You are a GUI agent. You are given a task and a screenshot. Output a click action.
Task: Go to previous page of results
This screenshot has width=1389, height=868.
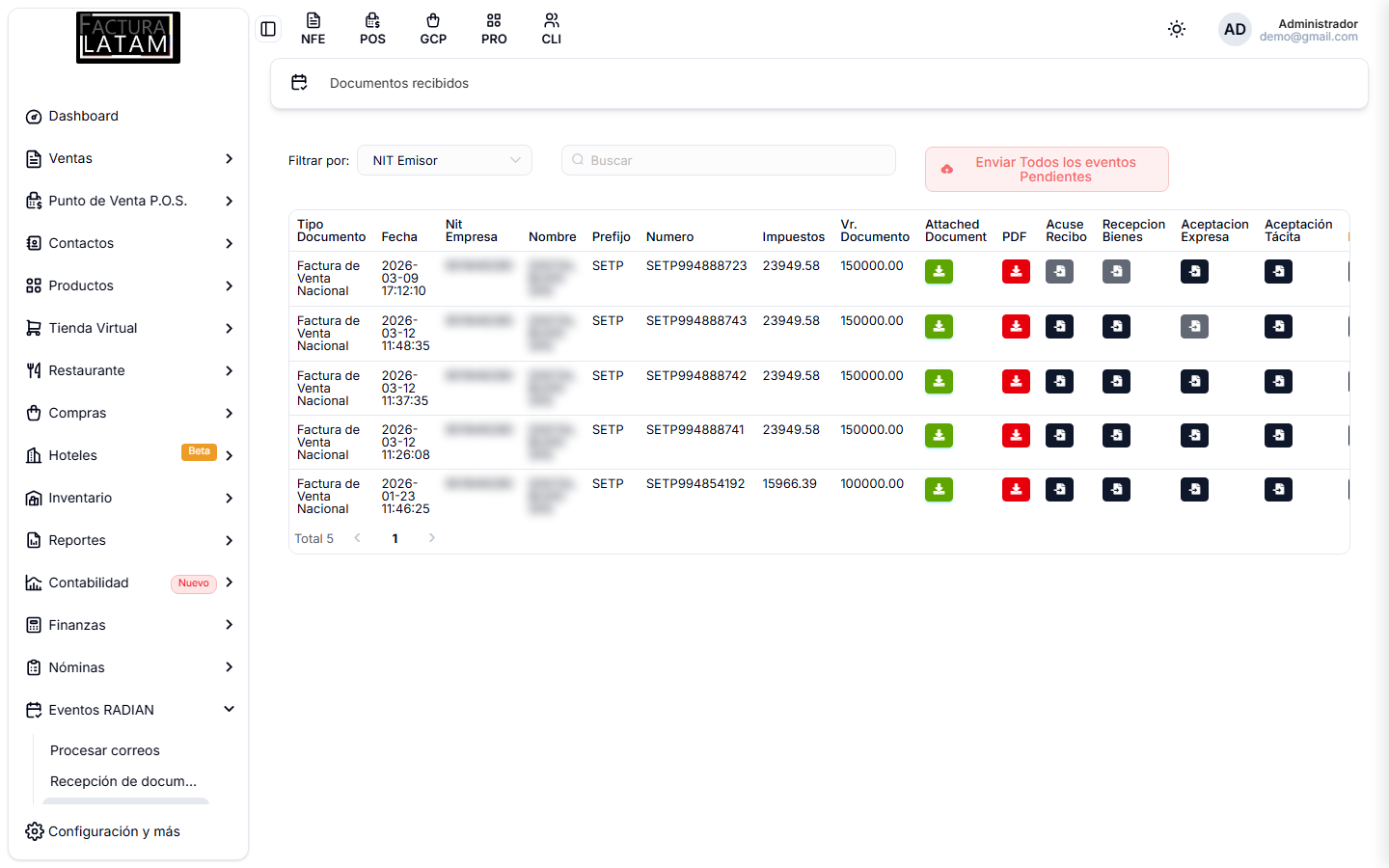click(358, 538)
